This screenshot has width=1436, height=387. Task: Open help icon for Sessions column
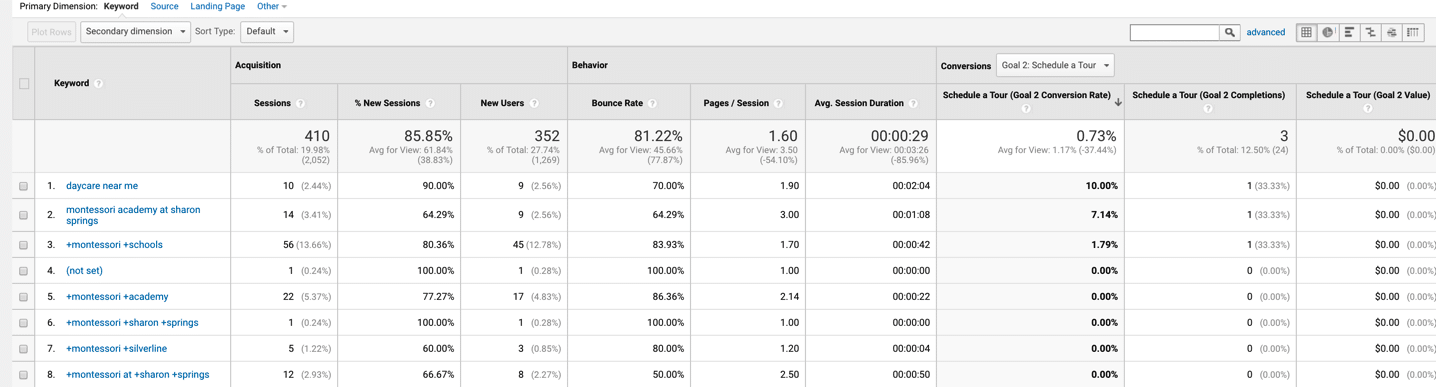coord(300,104)
